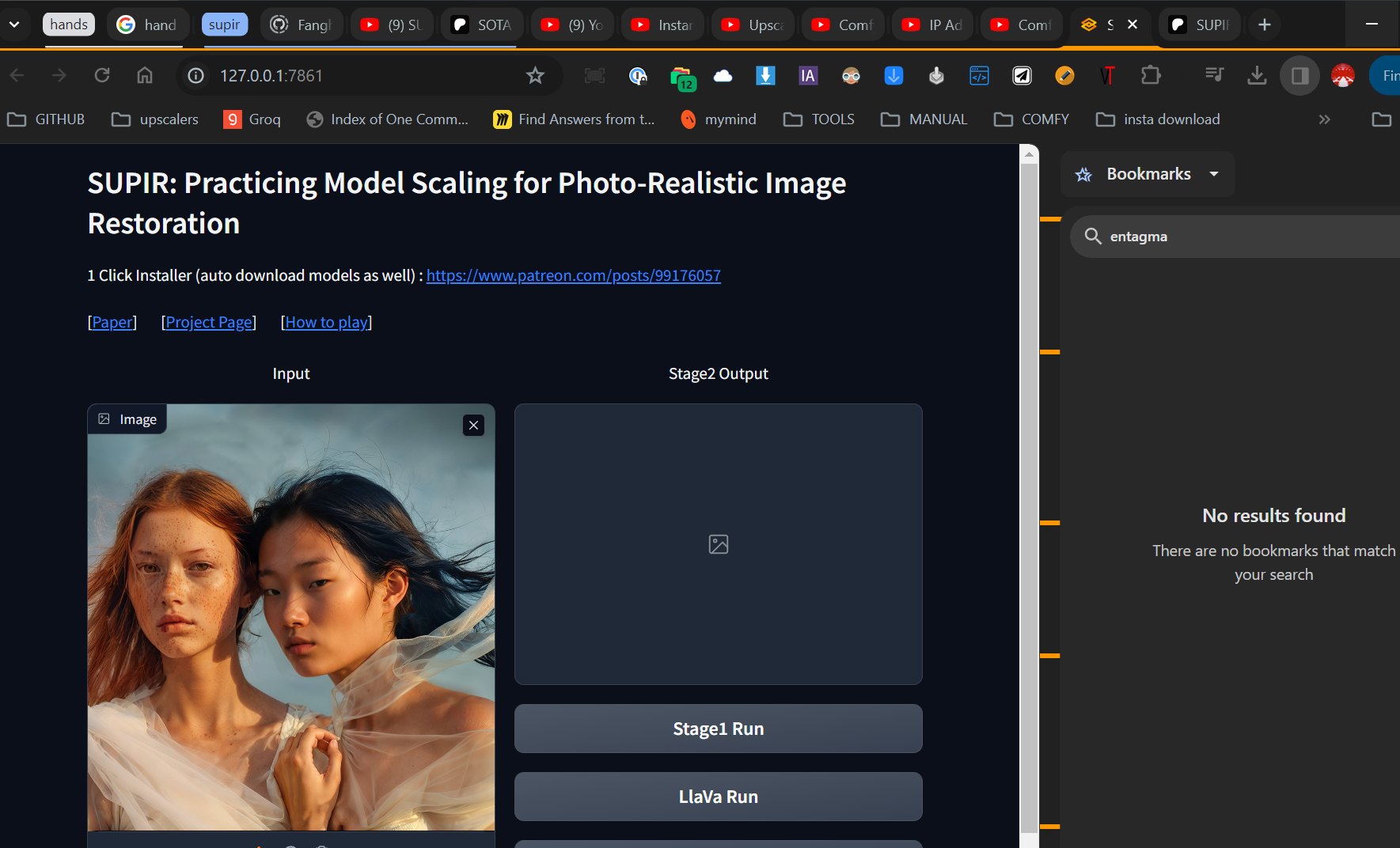The image size is (1400, 848).
Task: Click the page vertical scrollbar
Action: coord(1029,490)
